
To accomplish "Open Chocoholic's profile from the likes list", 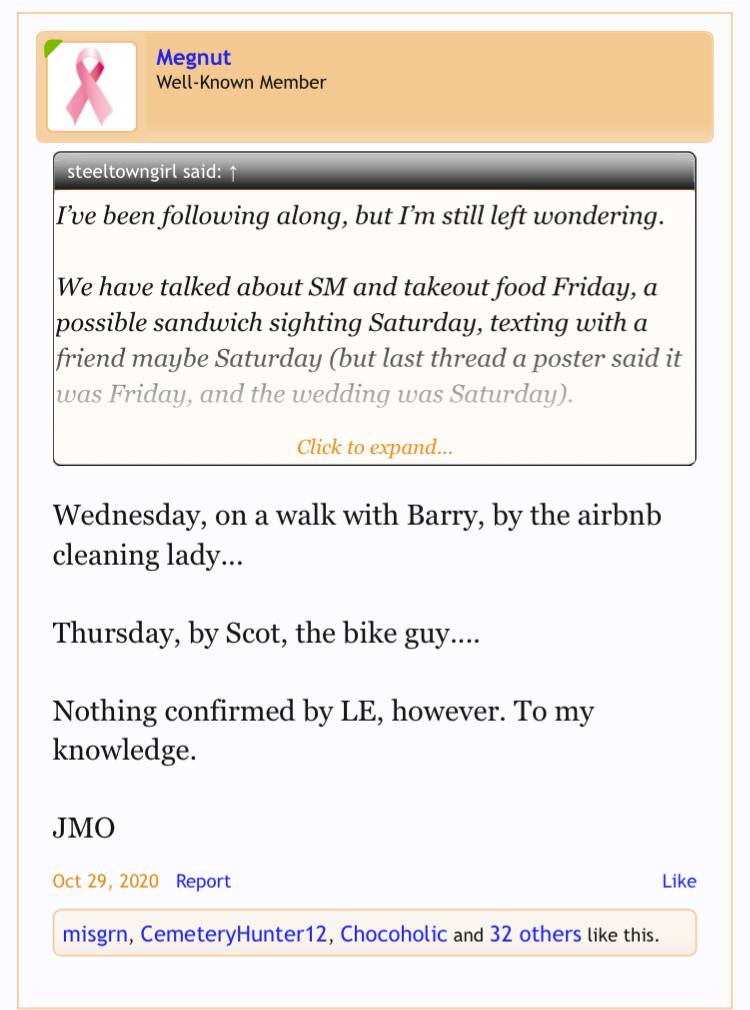I will pyautogui.click(x=393, y=935).
